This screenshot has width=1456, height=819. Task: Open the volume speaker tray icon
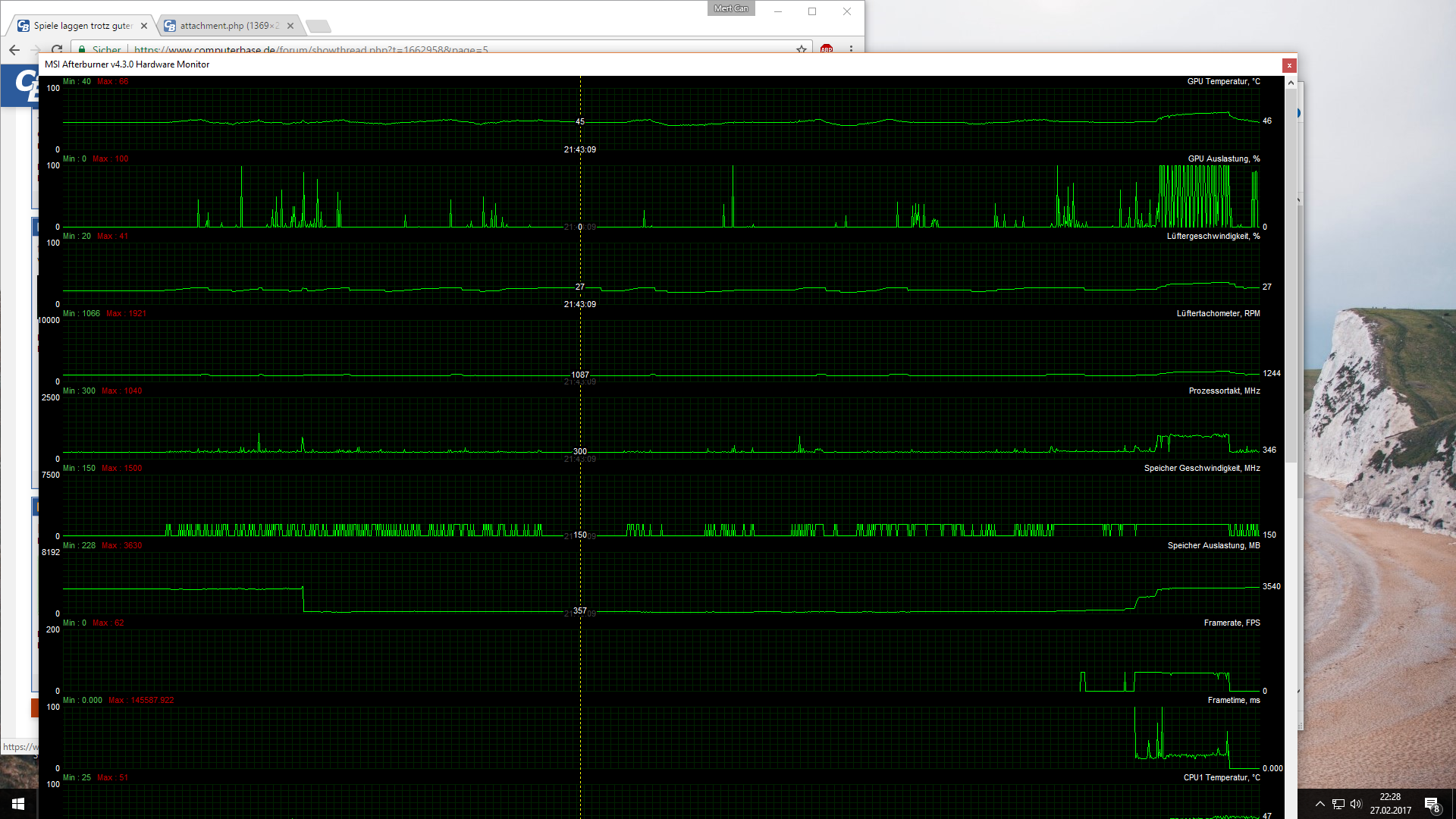tap(1356, 804)
